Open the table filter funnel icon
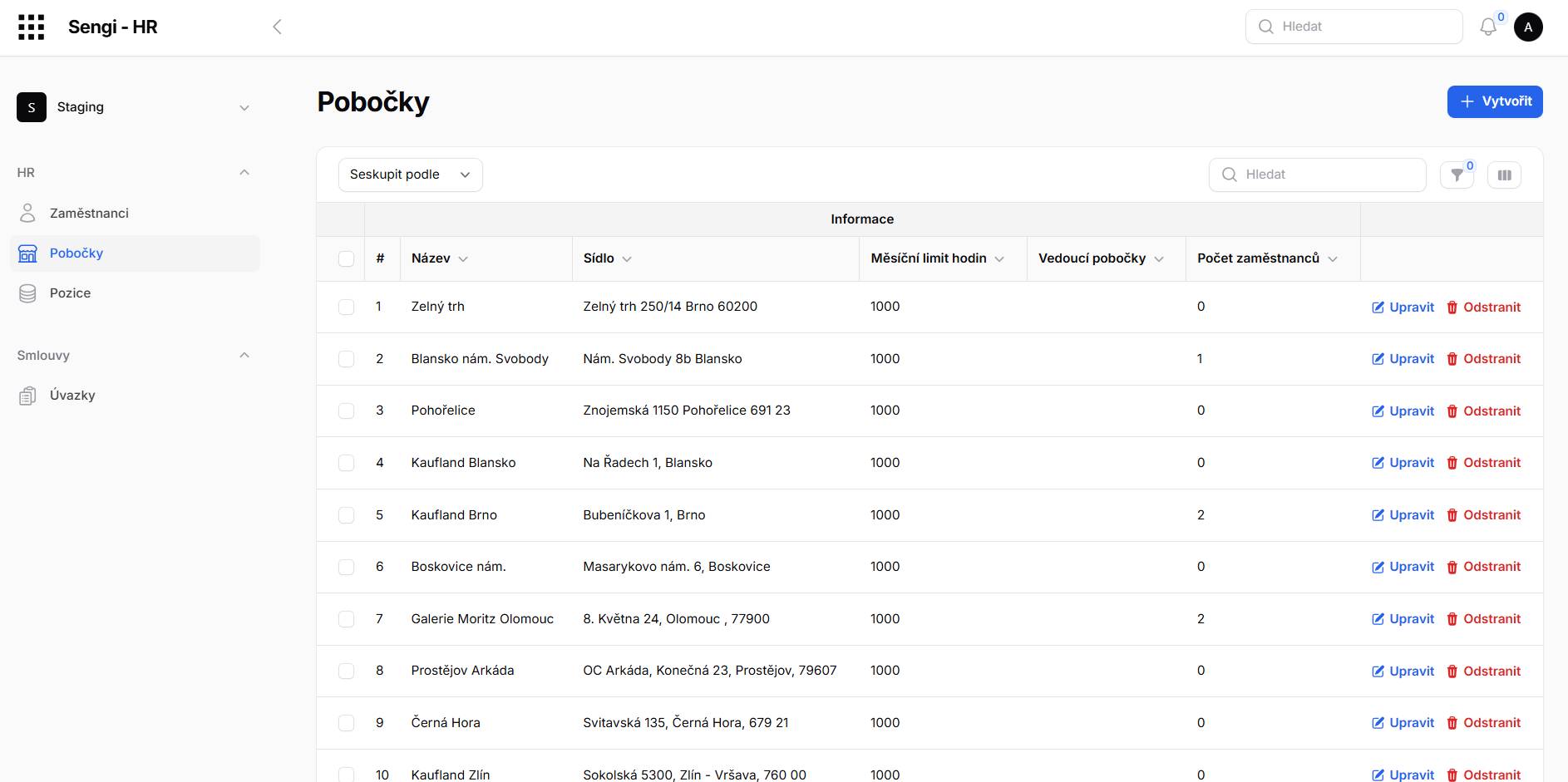1568x782 pixels. pyautogui.click(x=1457, y=175)
